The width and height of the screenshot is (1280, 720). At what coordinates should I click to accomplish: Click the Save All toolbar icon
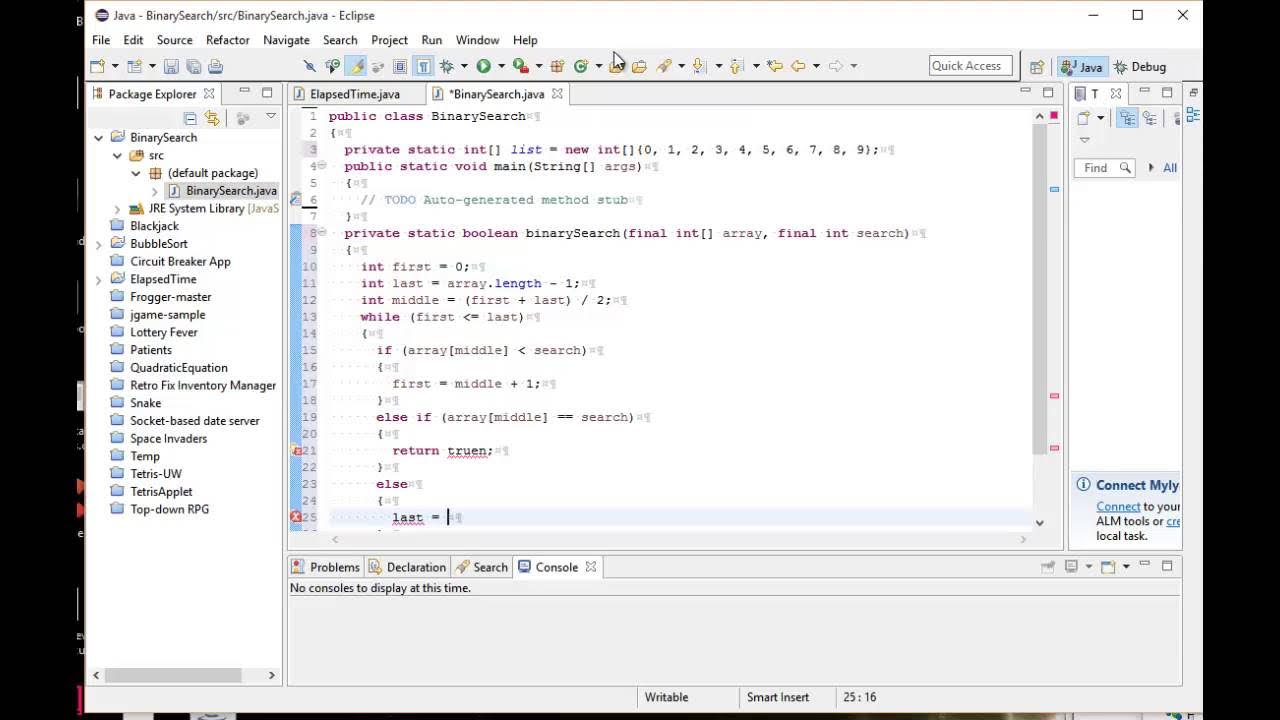click(x=193, y=66)
